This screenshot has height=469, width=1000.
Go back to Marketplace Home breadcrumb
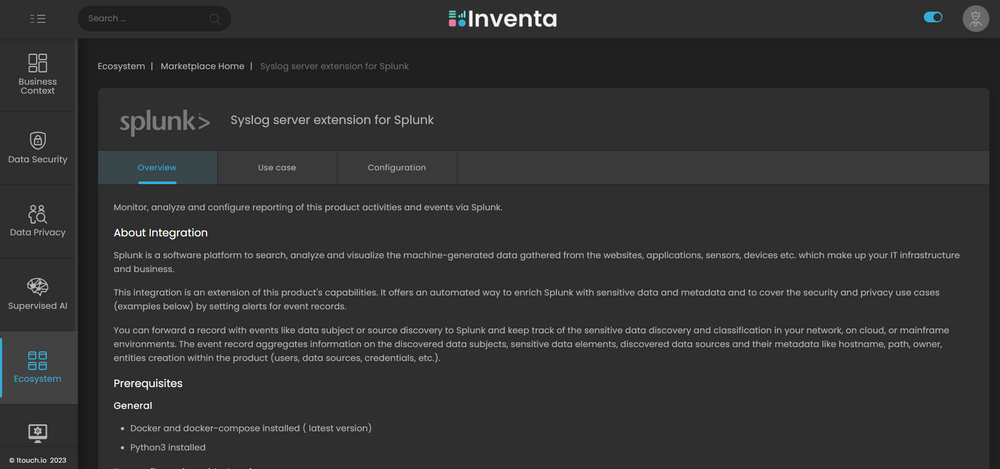[202, 66]
